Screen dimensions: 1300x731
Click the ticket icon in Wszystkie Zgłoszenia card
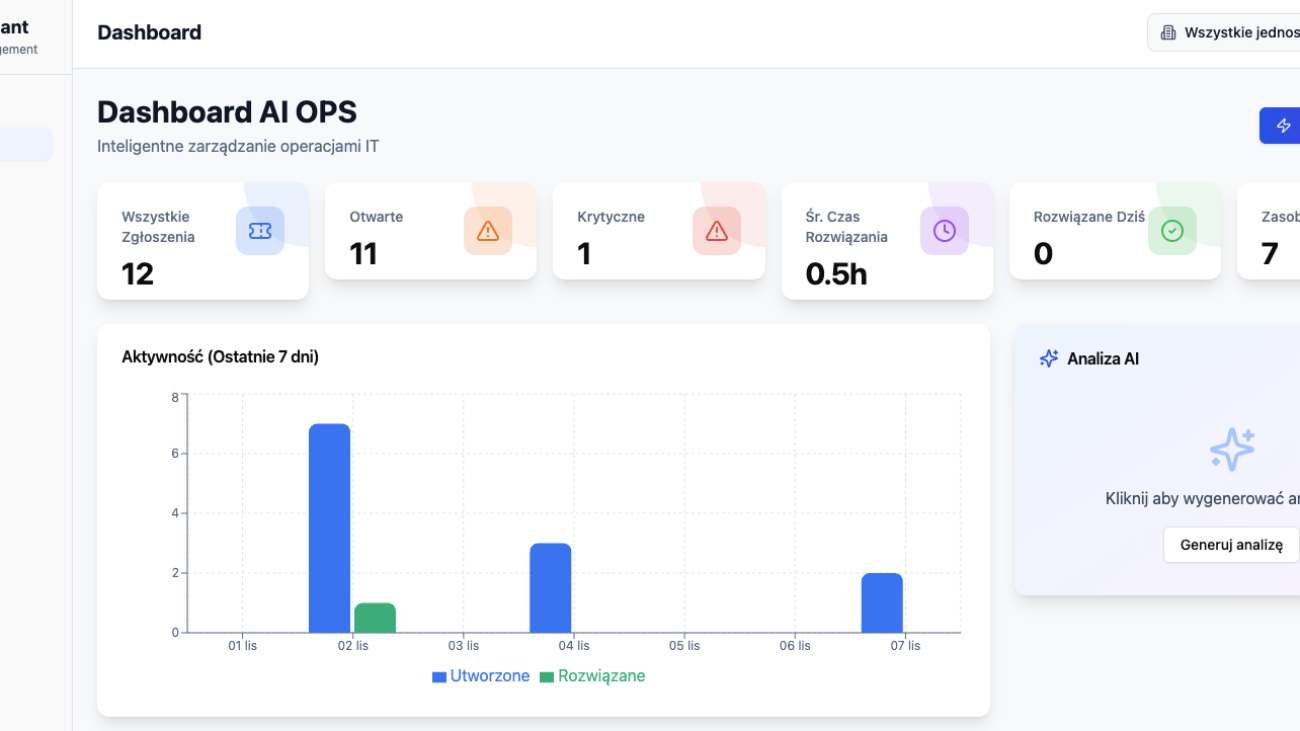click(x=260, y=231)
